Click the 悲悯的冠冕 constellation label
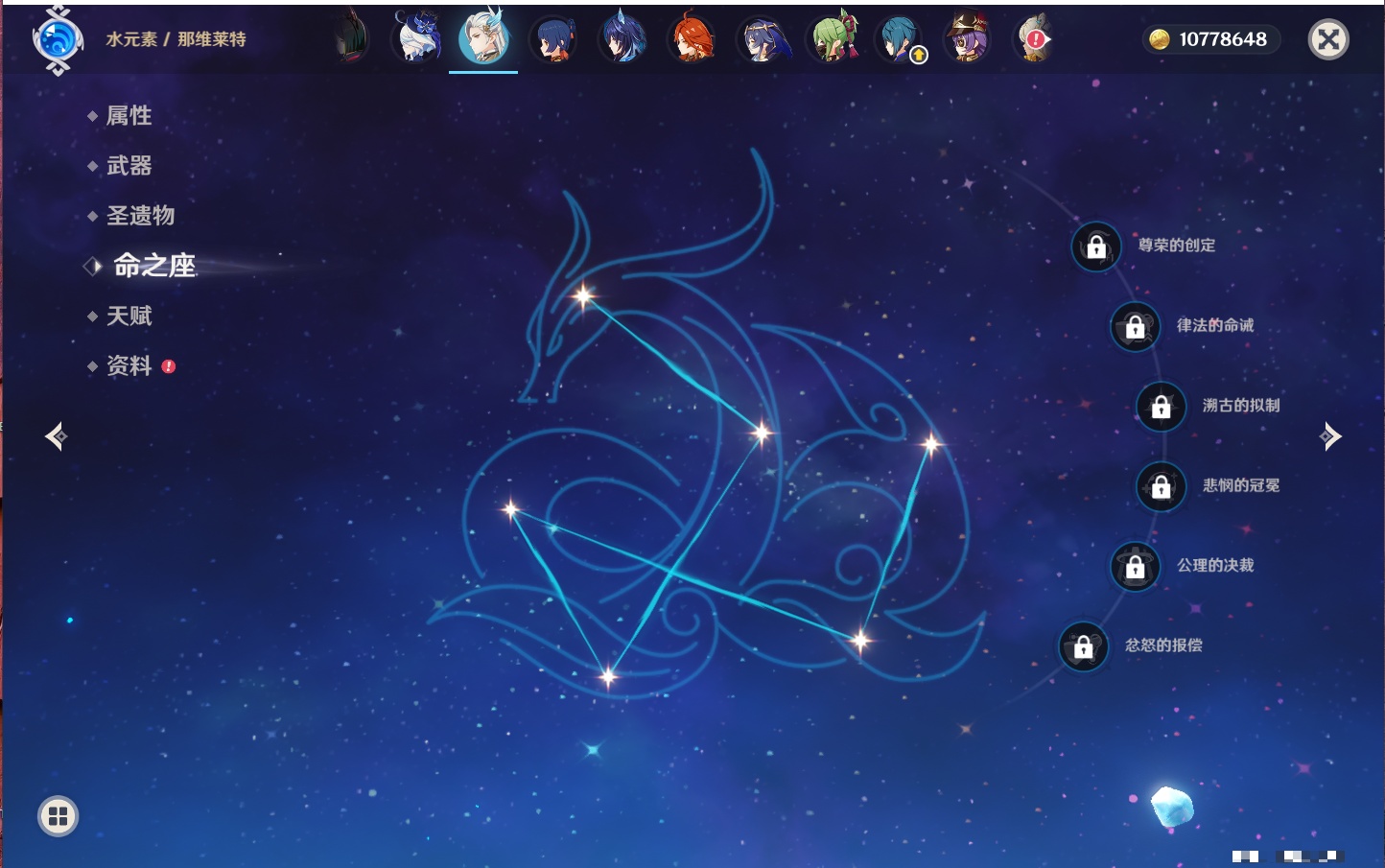Viewport: 1385px width, 868px height. click(1241, 485)
